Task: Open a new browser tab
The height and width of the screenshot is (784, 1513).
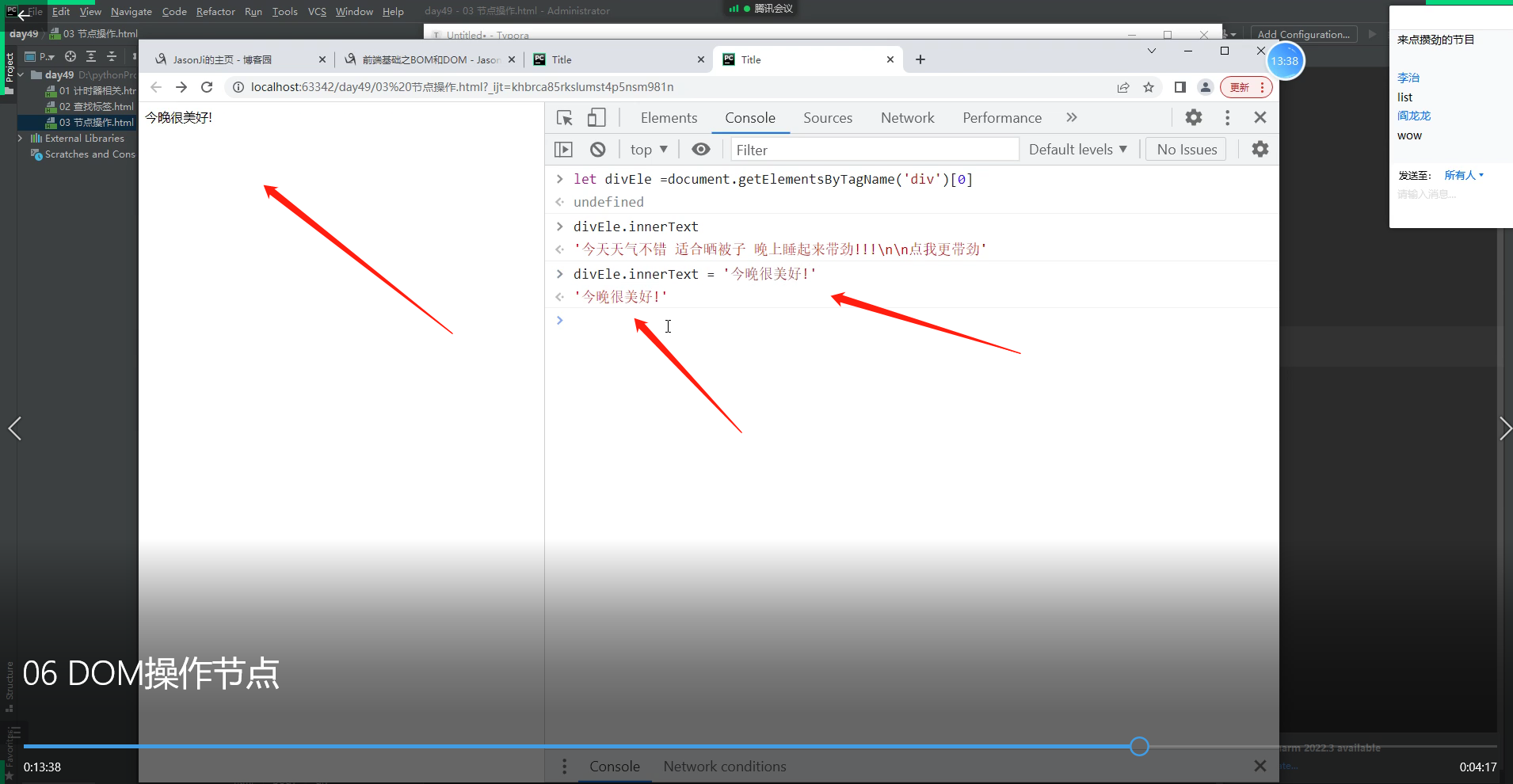Action: click(x=920, y=59)
